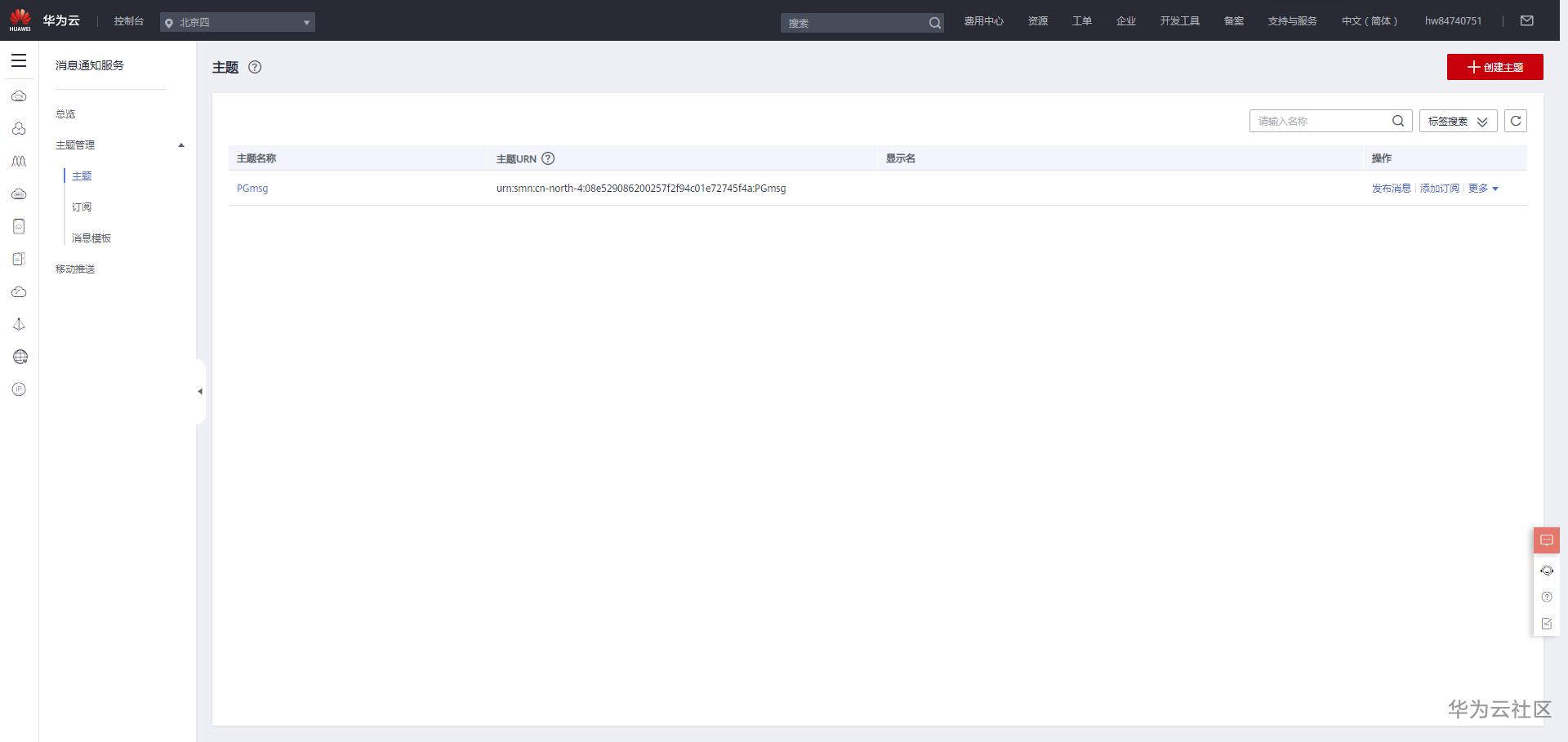Click the cloud disk storage icon in sidebar
This screenshot has width=1568, height=742.
coord(19,194)
